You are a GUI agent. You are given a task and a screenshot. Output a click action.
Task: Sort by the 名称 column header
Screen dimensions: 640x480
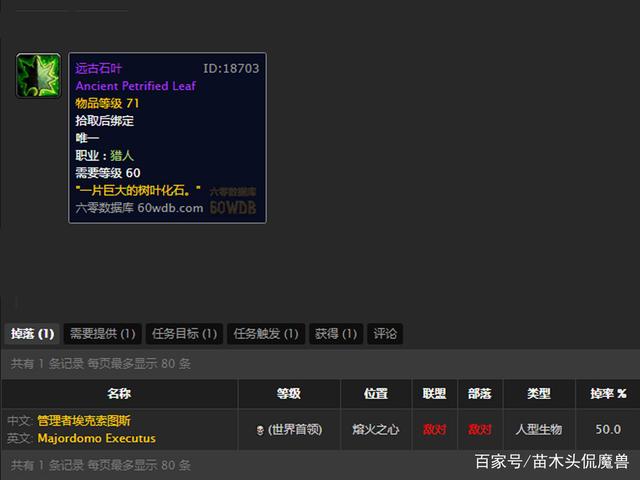(x=119, y=393)
